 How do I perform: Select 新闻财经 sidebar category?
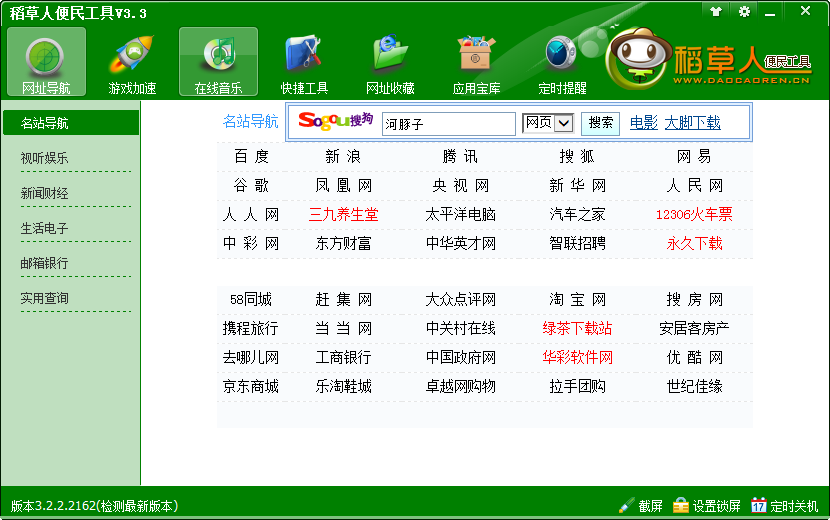click(x=44, y=193)
